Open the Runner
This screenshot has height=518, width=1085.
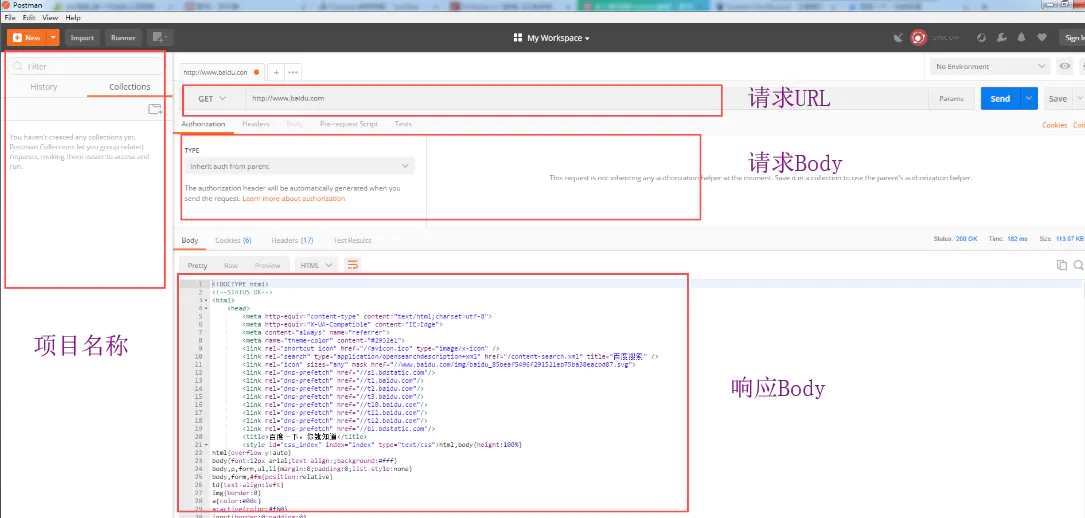(123, 37)
